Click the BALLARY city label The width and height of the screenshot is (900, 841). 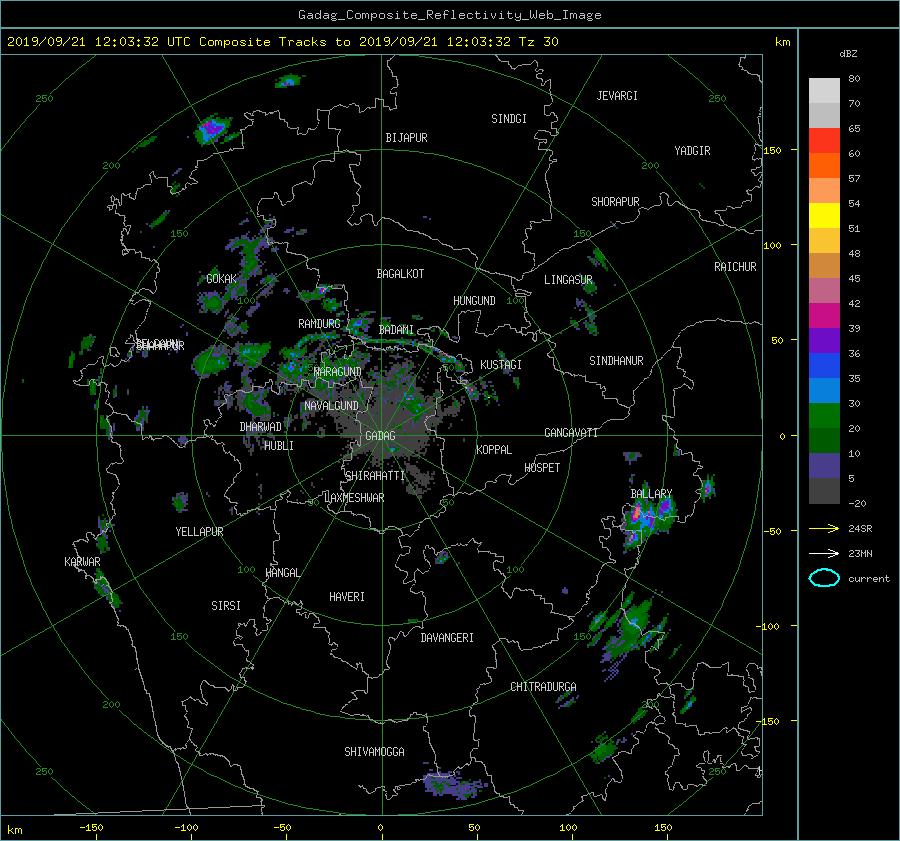point(651,494)
